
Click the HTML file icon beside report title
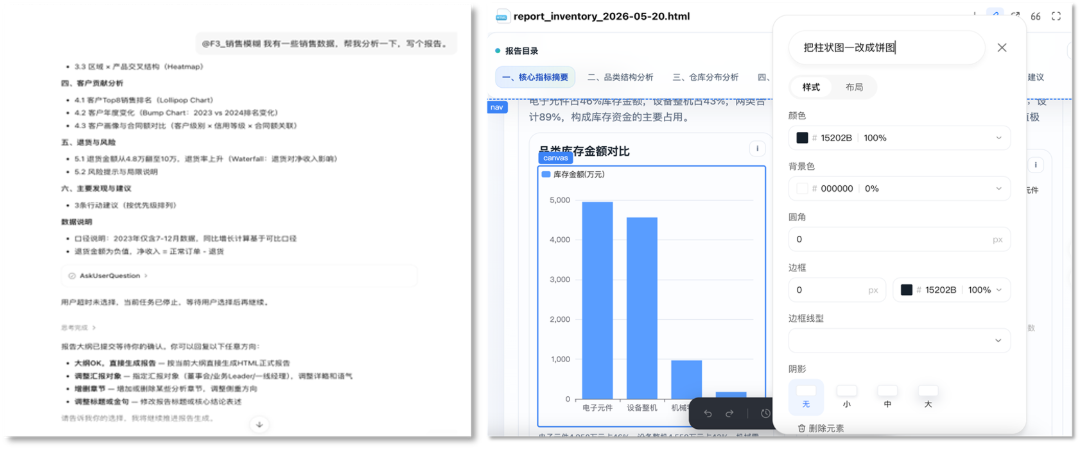[x=502, y=17]
